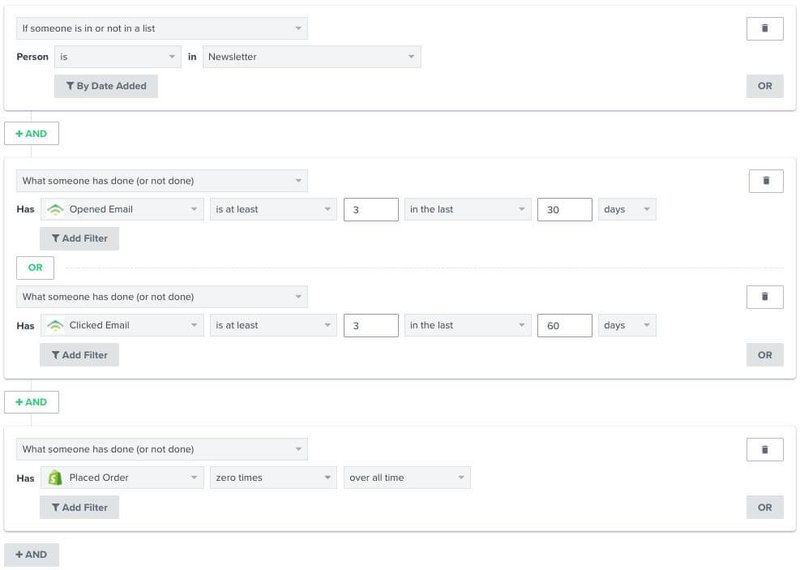Delete the Newsletter list condition with trash icon
The image size is (800, 570).
pos(764,28)
